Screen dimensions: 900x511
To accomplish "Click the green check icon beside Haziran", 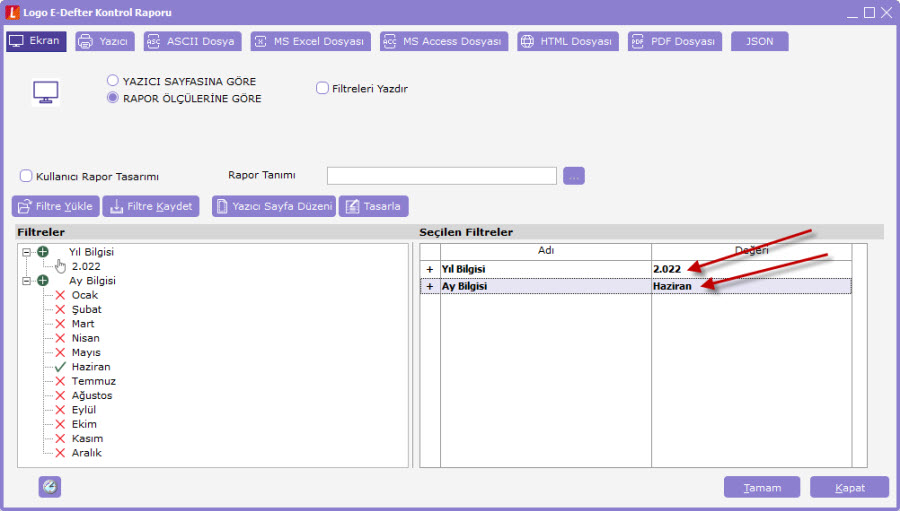I will (x=60, y=367).
